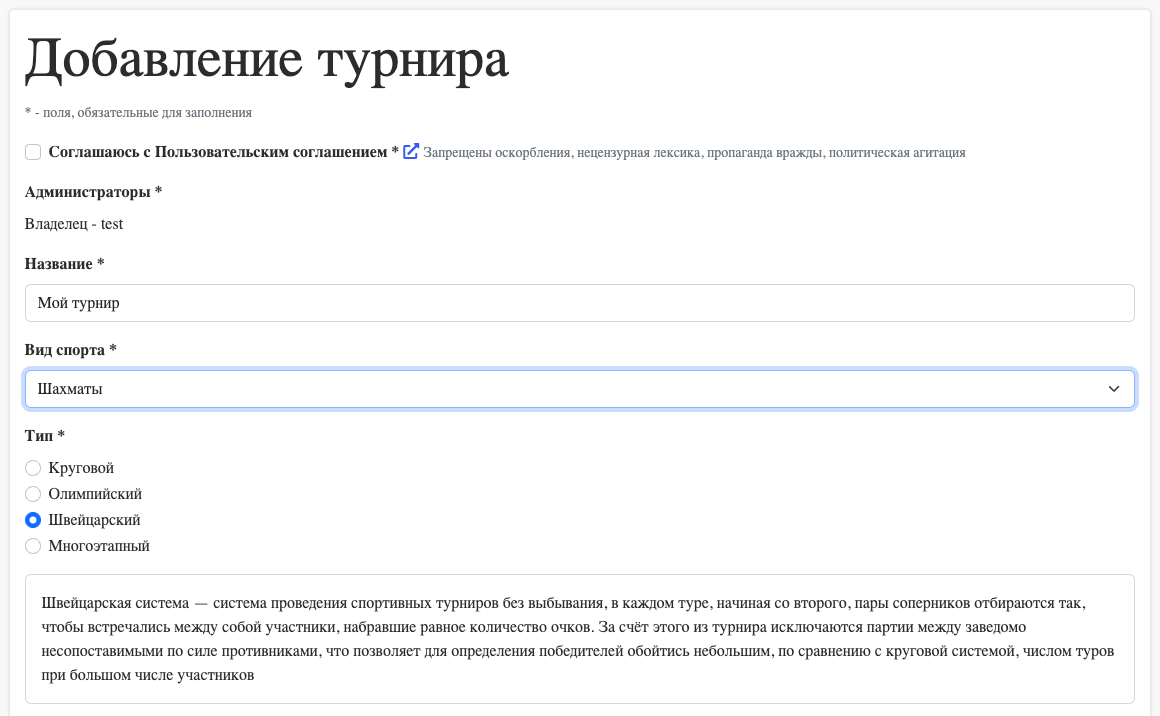Click the Шахматы value in sport selector
This screenshot has width=1160, height=716.
[70, 389]
